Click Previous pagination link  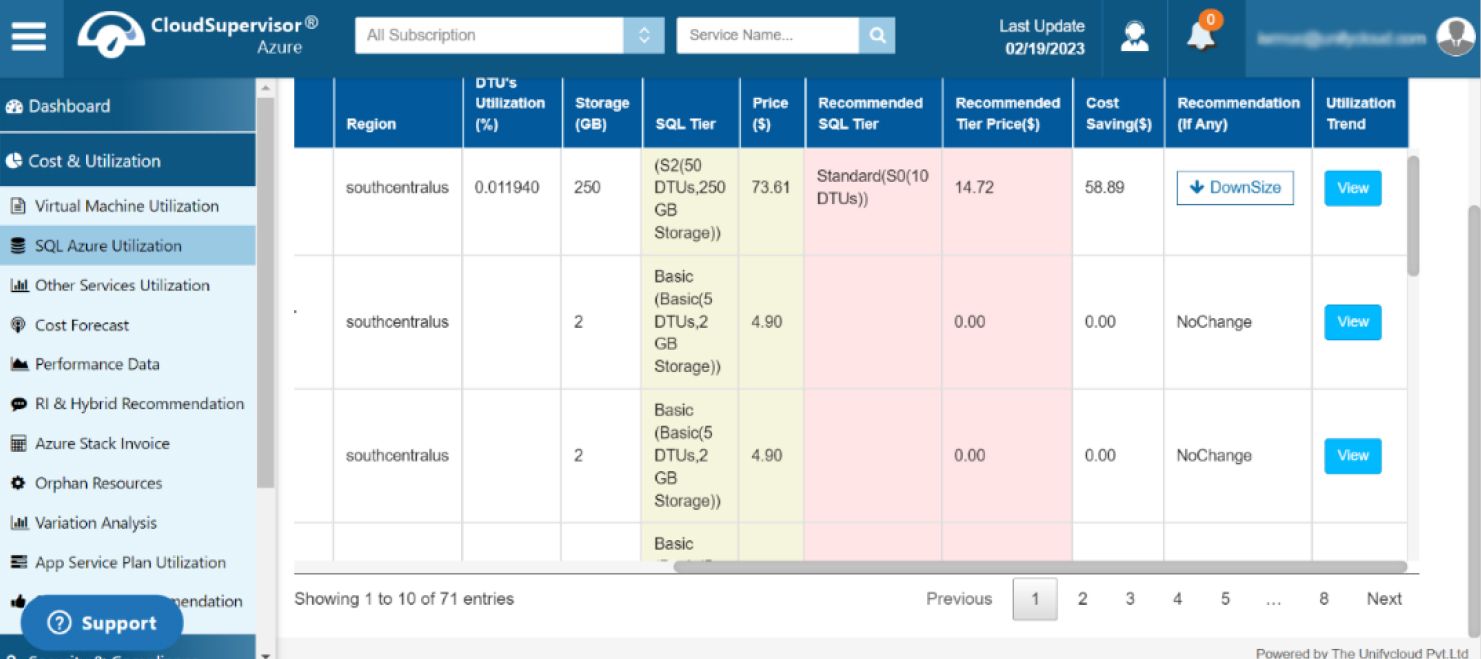(x=959, y=599)
